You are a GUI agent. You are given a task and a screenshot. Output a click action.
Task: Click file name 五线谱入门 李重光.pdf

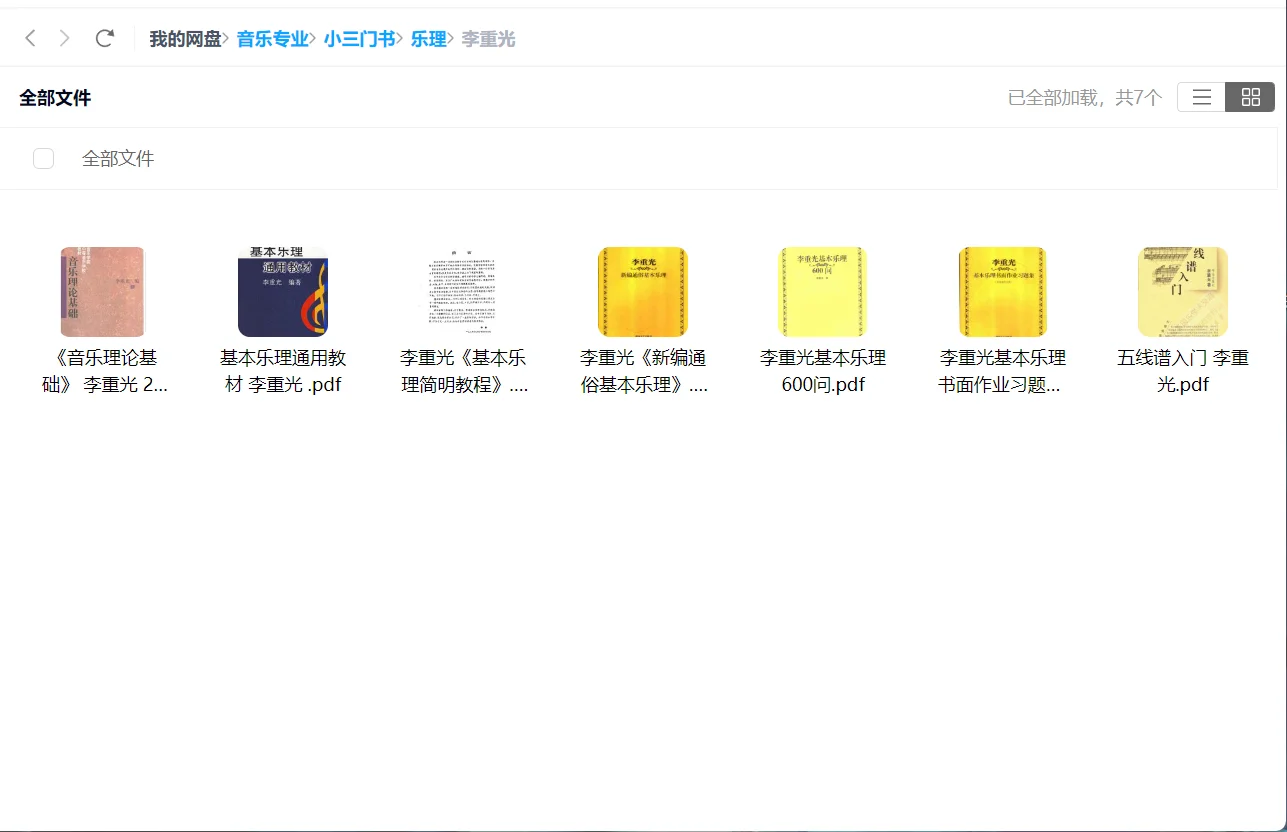(1183, 371)
